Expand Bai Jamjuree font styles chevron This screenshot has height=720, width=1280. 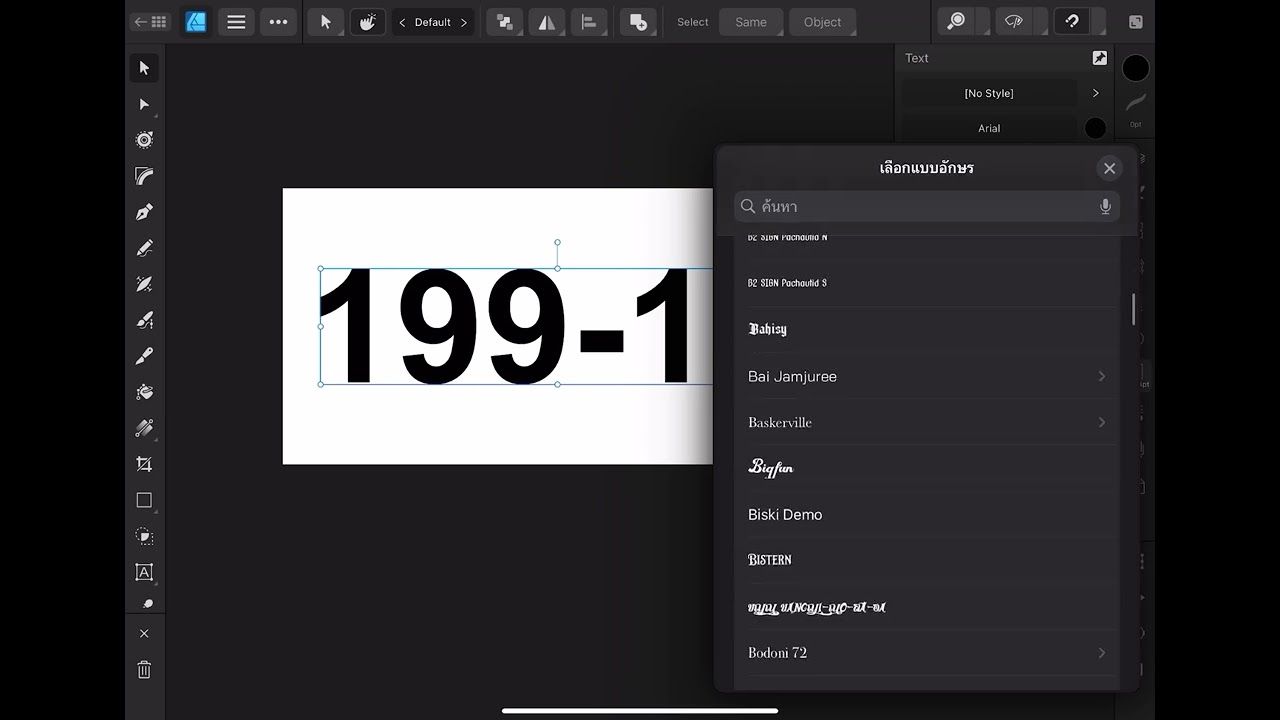pyautogui.click(x=1102, y=376)
